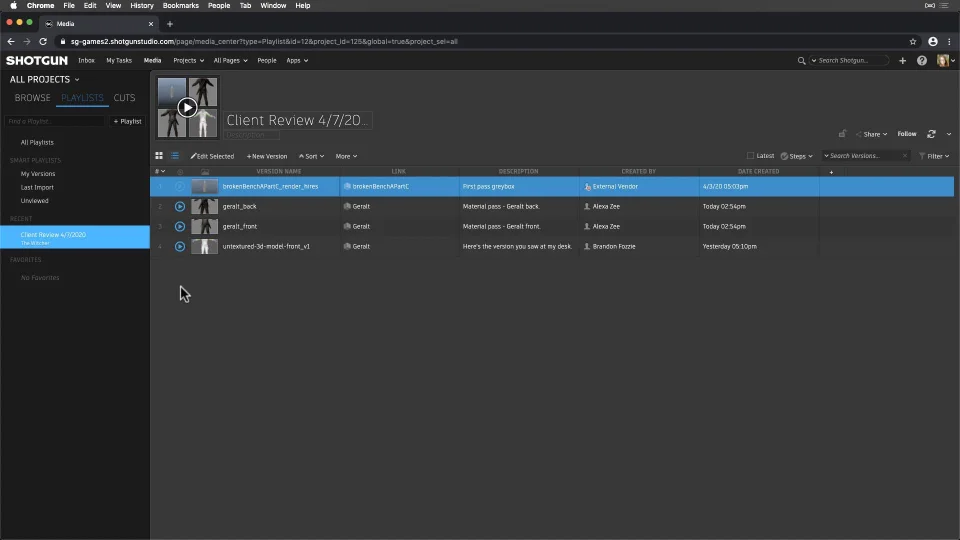The width and height of the screenshot is (960, 540).
Task: Click the lock icon beside Share
Action: tap(842, 134)
